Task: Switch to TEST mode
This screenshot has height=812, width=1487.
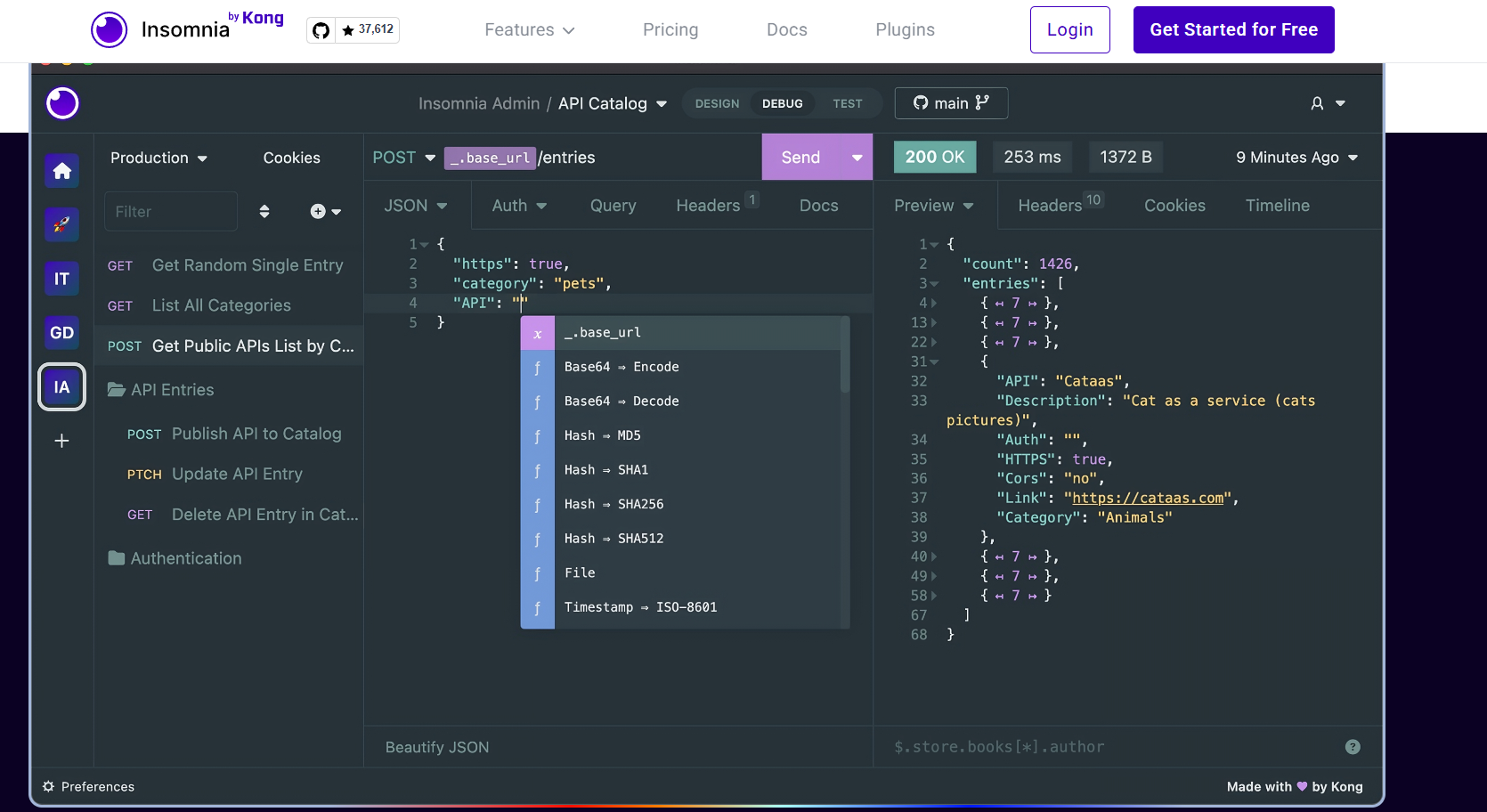Action: 848,103
